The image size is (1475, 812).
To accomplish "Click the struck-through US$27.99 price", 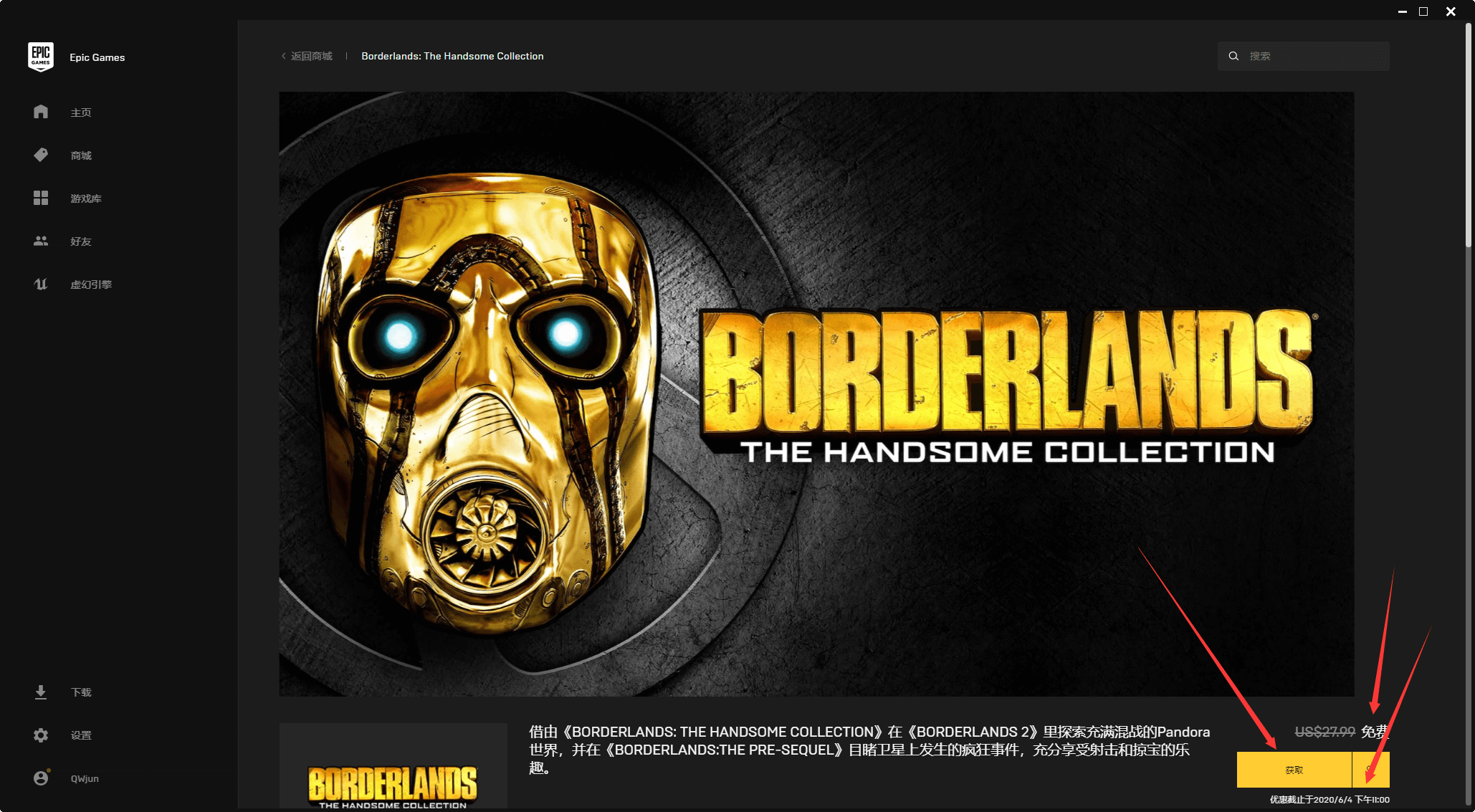I will (x=1324, y=731).
